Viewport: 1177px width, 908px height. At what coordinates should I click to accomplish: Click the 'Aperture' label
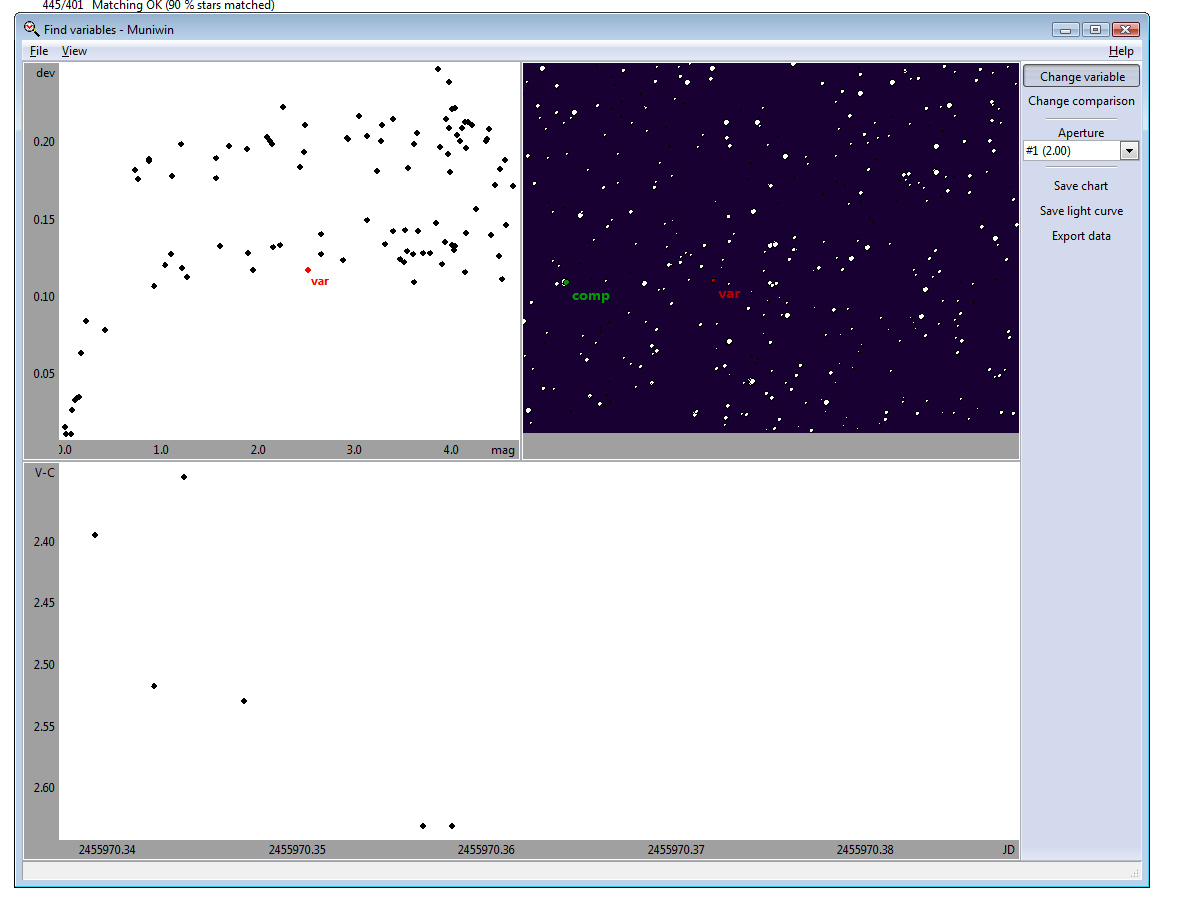click(x=1081, y=133)
